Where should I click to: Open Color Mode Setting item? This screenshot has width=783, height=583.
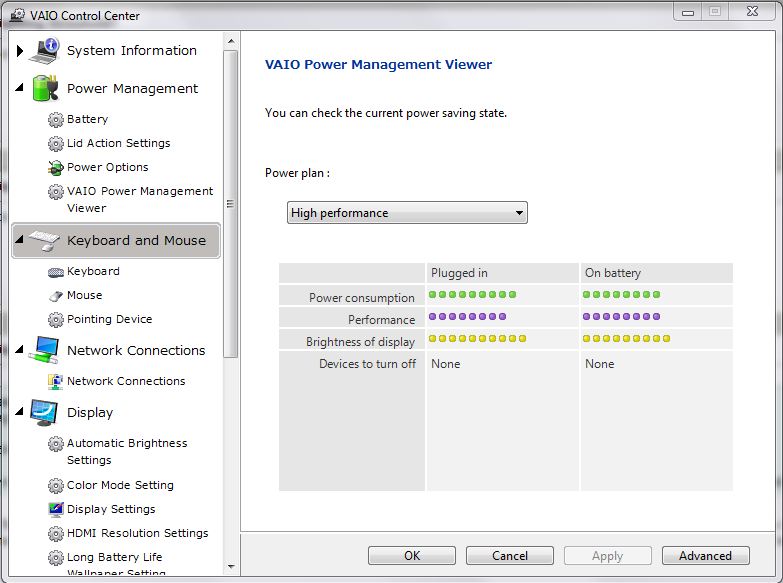pyautogui.click(x=120, y=485)
